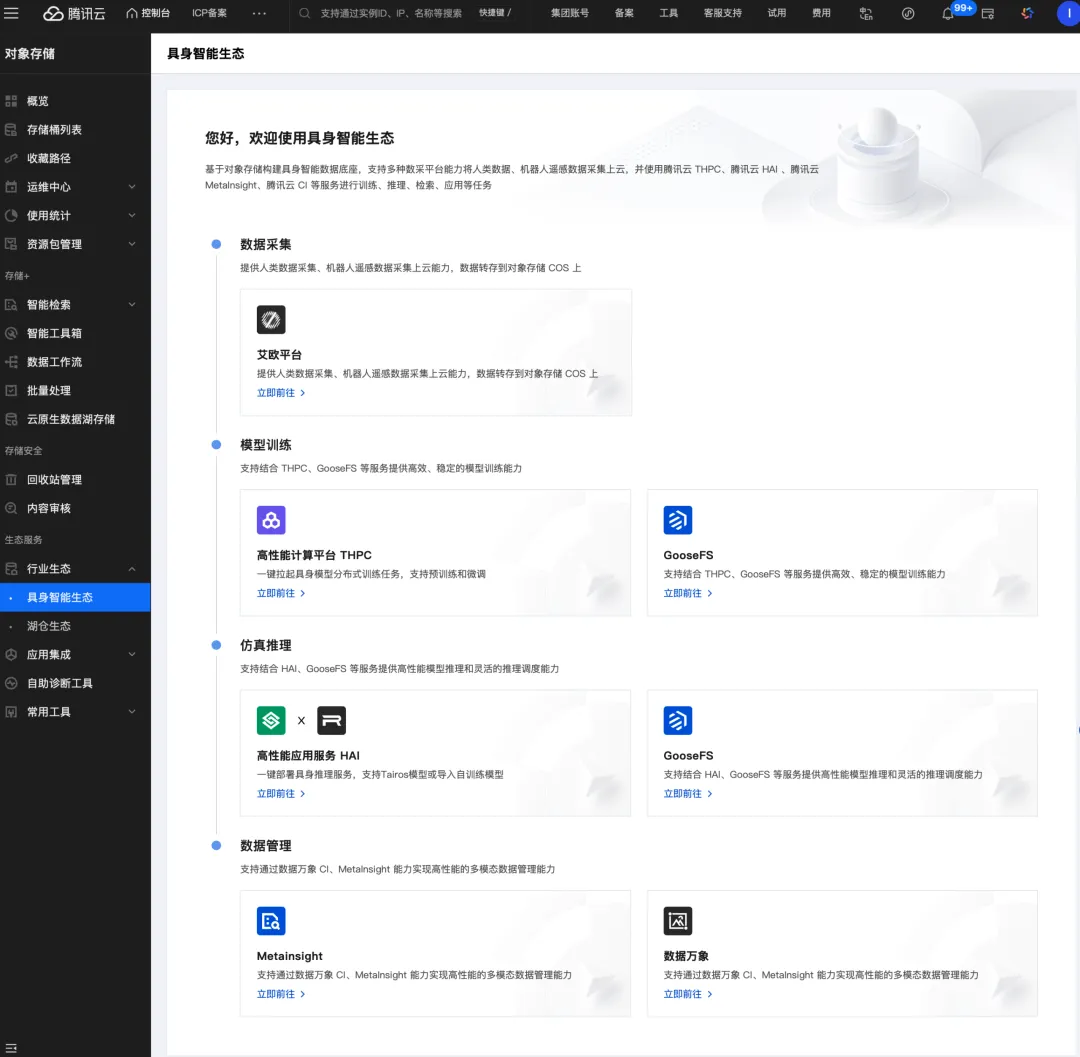
Task: Open the 控制台 home link
Action: (x=148, y=13)
